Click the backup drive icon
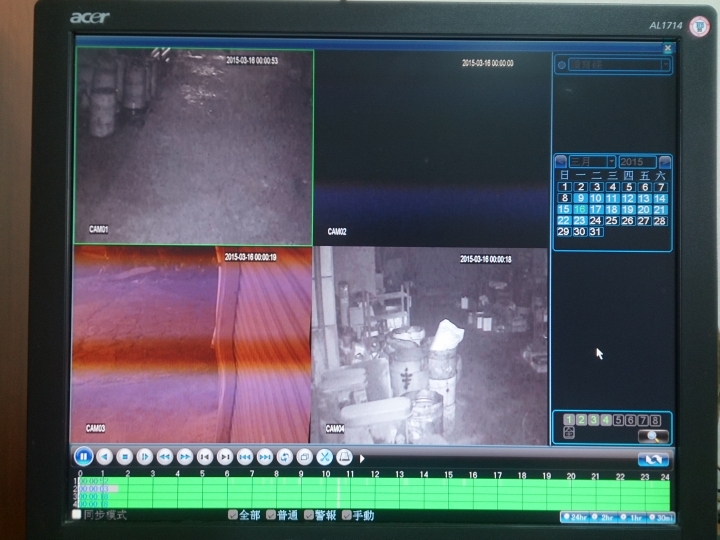Screen dimensions: 720x540 point(344,457)
